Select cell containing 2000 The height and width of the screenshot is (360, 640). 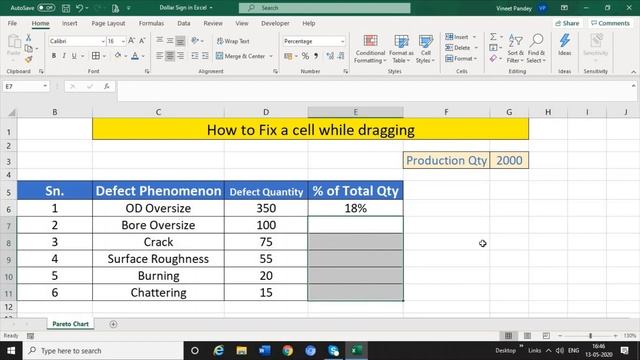(509, 160)
